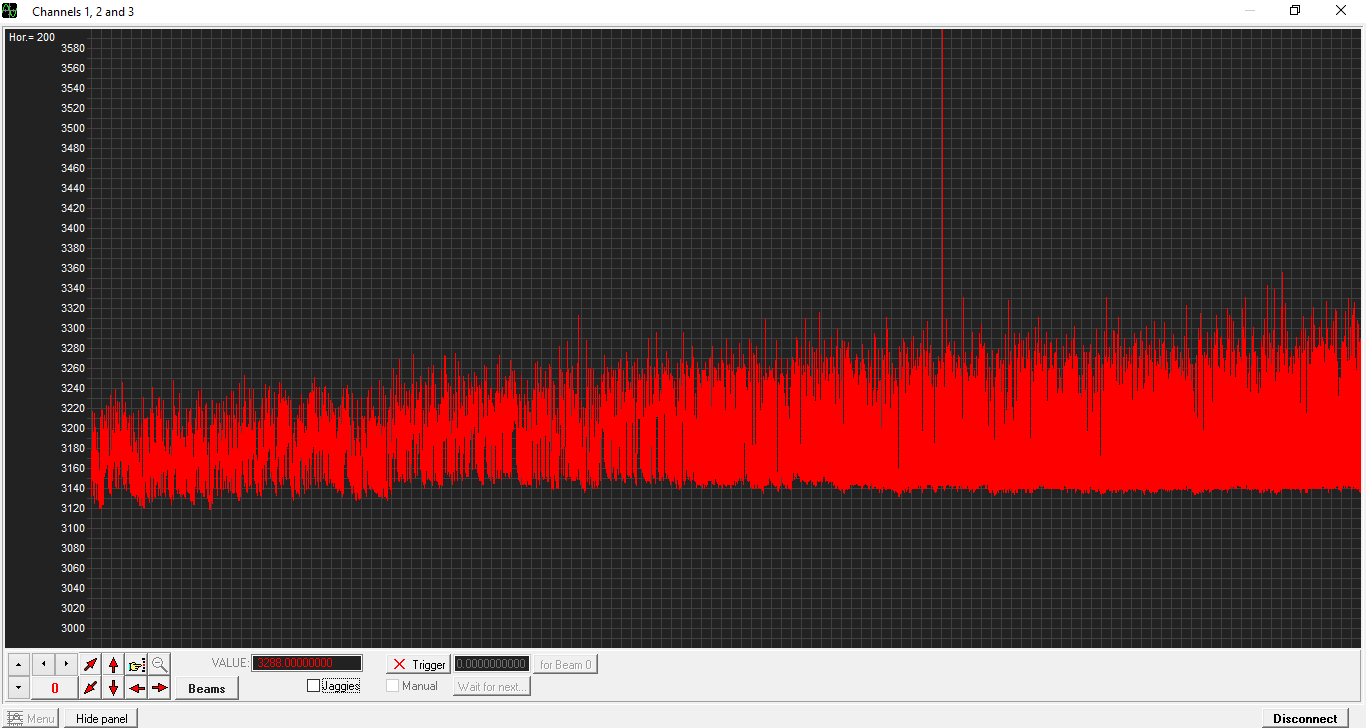The height and width of the screenshot is (728, 1366).
Task: Click the diagonal down-left red arrow button
Action: click(91, 688)
